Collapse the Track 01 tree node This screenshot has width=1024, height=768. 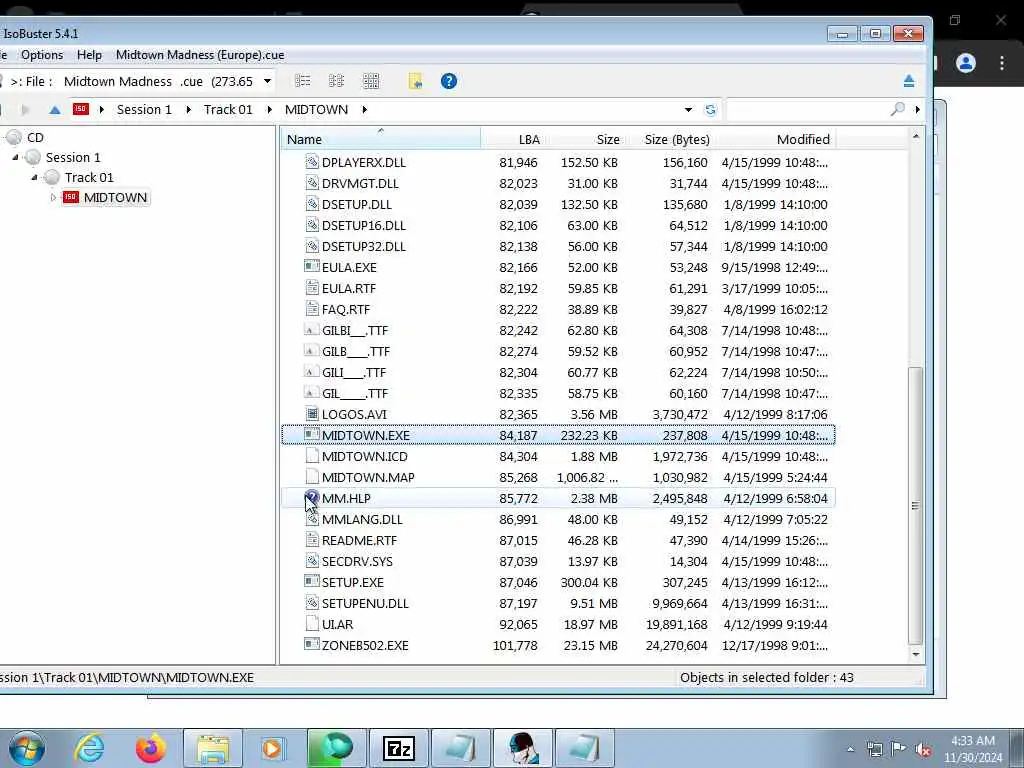[x=34, y=178]
